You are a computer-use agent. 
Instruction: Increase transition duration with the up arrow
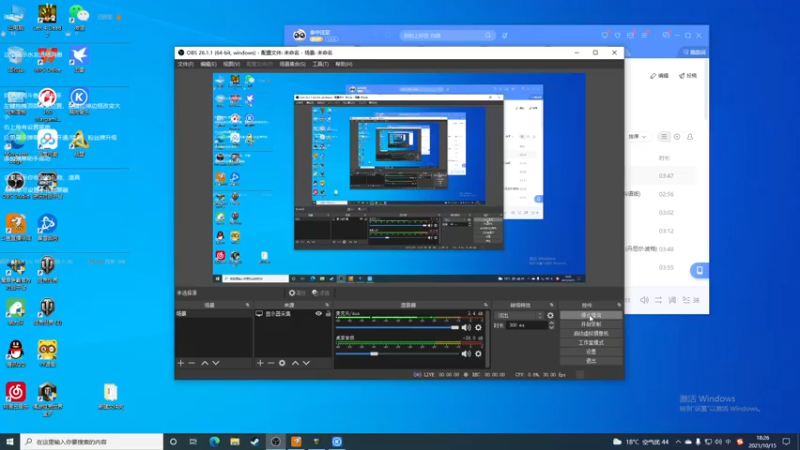tap(552, 323)
